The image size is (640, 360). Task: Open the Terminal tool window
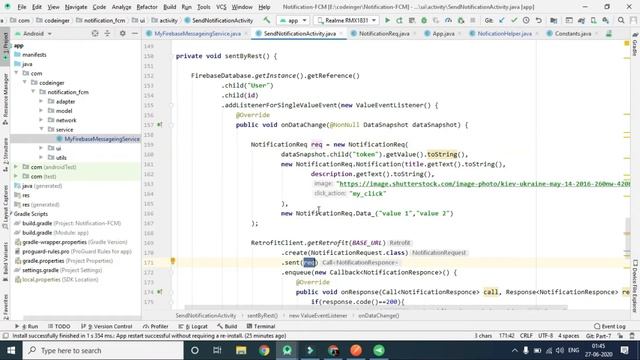[261, 327]
